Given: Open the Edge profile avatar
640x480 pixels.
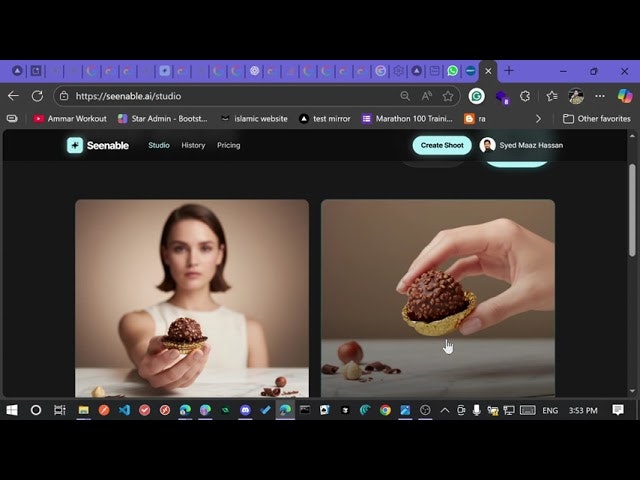Looking at the screenshot, I should point(576,96).
